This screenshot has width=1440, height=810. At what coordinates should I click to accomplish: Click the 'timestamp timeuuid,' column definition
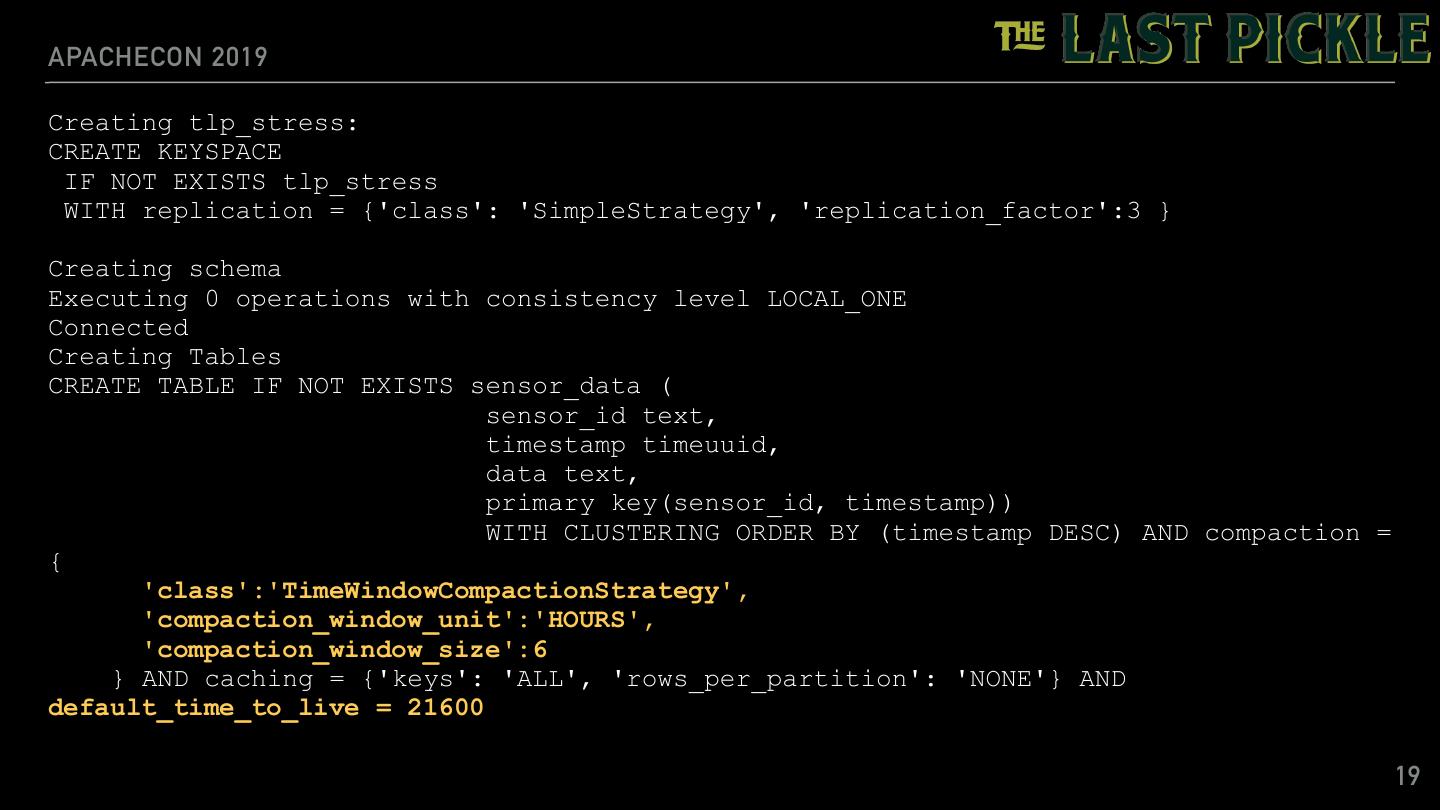pyautogui.click(x=632, y=444)
